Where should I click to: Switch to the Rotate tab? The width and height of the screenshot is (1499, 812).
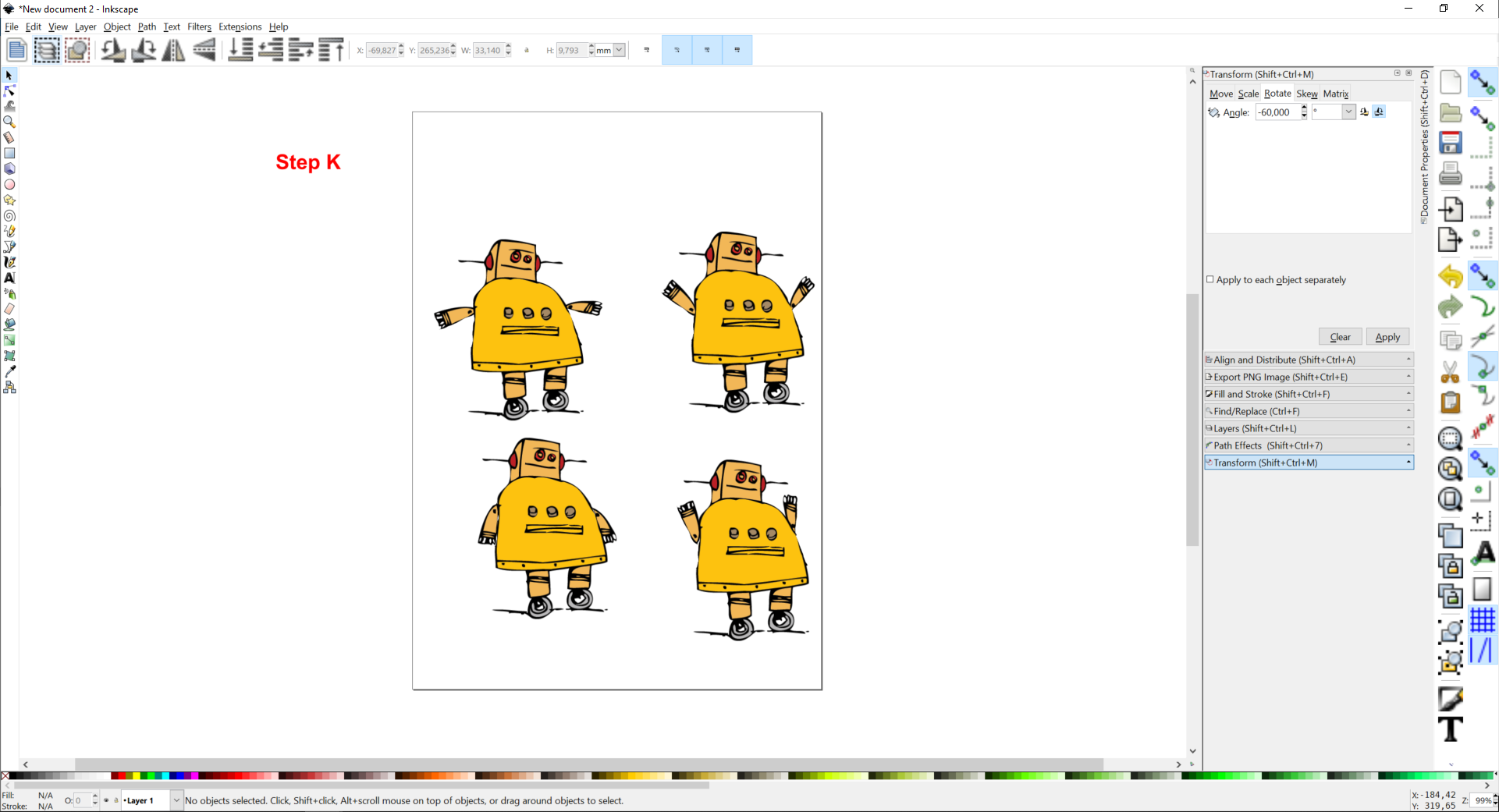(1277, 94)
